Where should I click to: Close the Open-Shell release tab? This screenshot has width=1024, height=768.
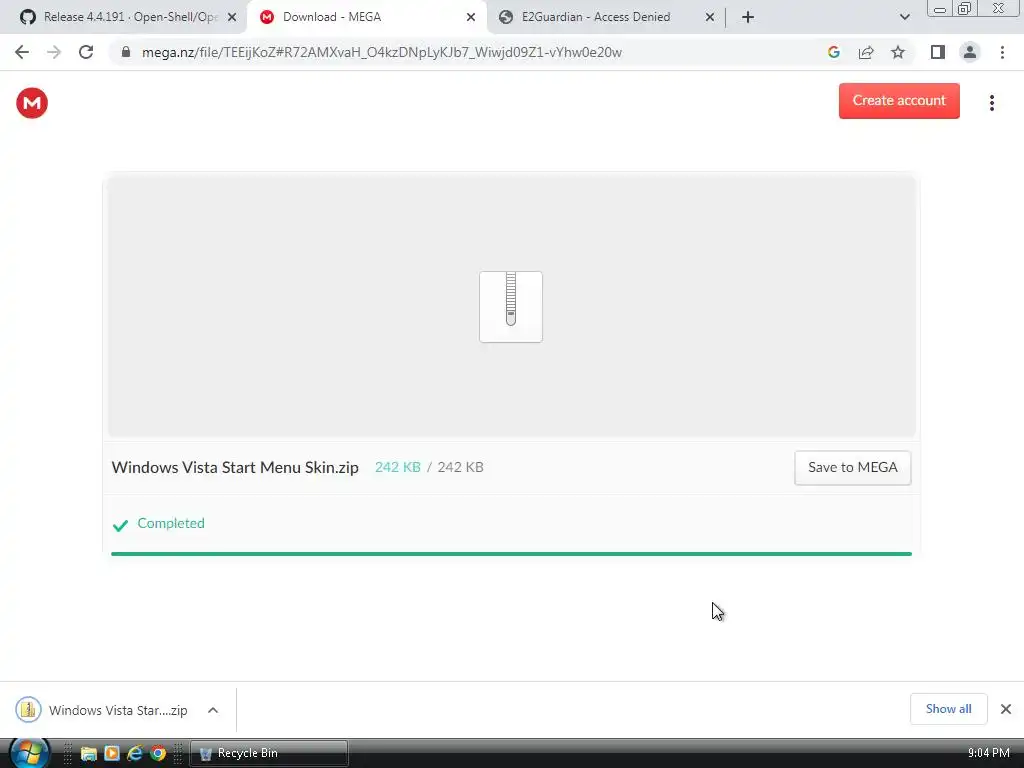coord(232,17)
